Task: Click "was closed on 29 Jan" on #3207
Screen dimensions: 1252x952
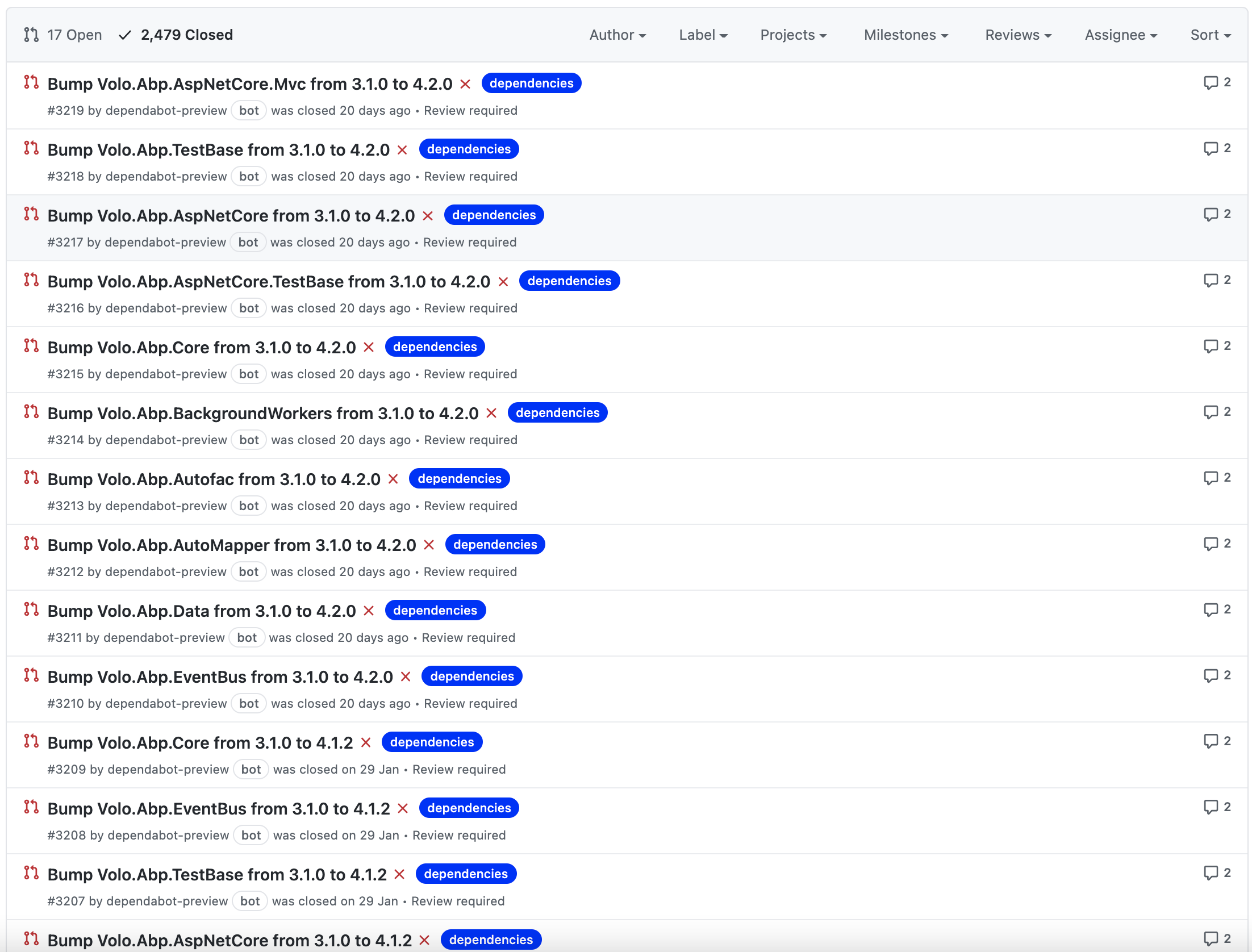Action: (x=335, y=901)
